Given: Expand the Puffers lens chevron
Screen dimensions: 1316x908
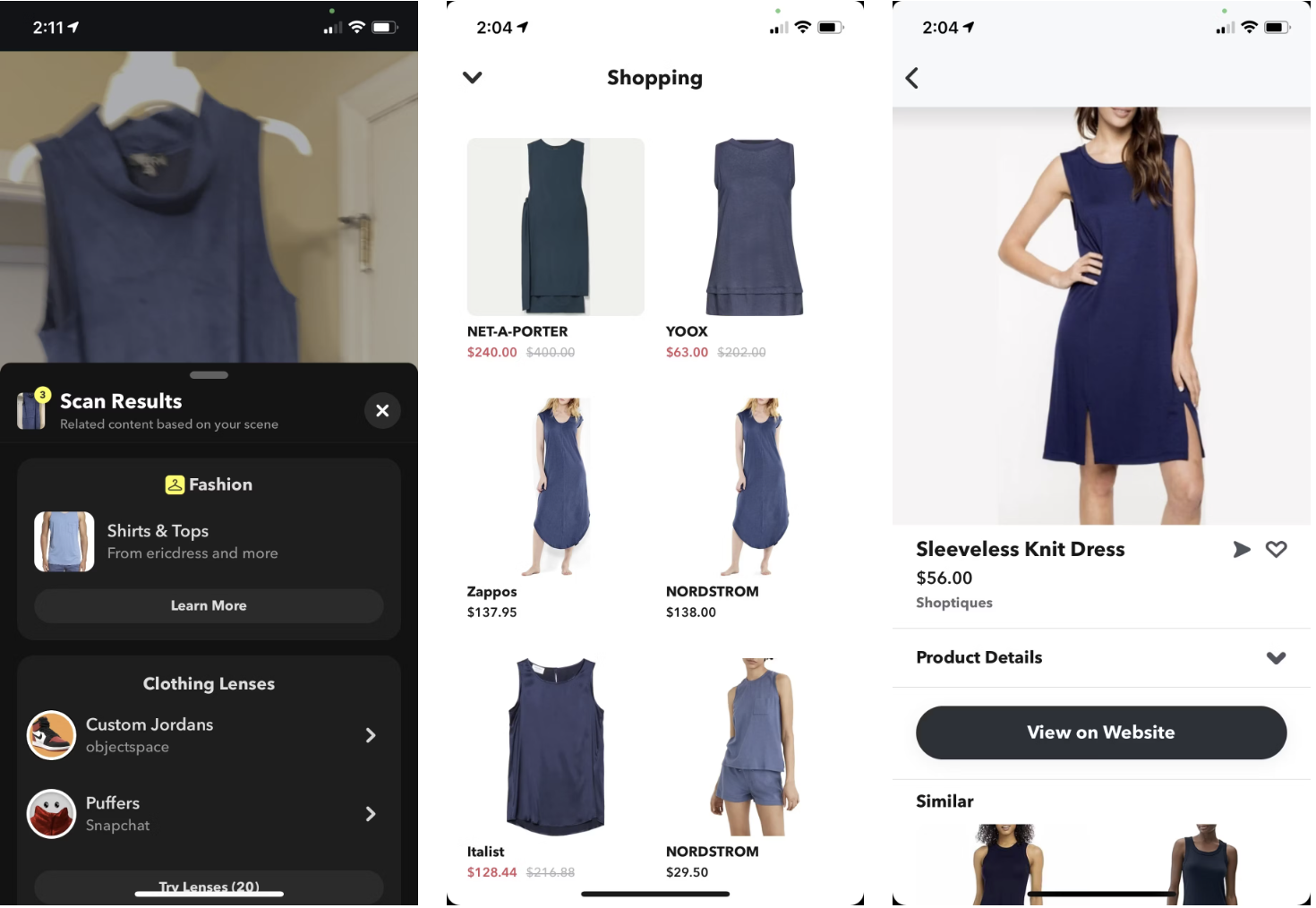Looking at the screenshot, I should [x=371, y=814].
